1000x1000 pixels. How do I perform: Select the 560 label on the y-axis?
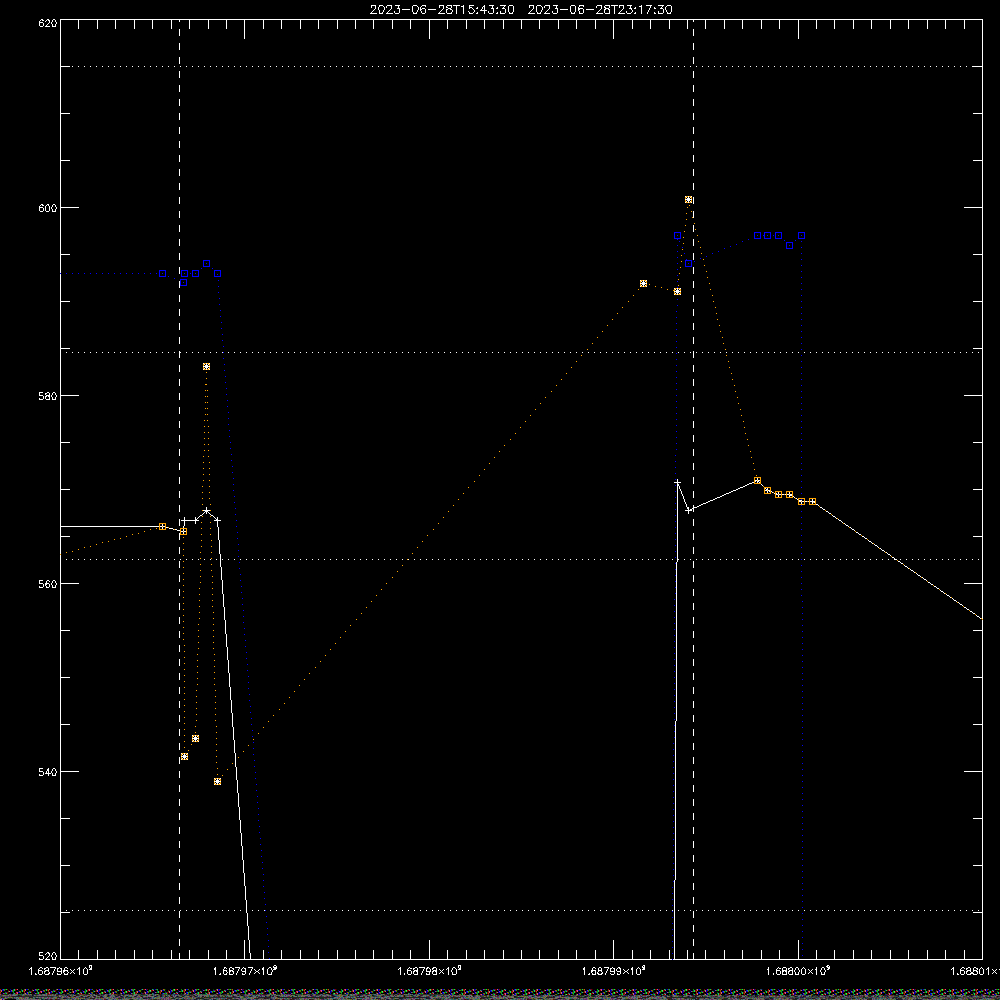pyautogui.click(x=48, y=584)
